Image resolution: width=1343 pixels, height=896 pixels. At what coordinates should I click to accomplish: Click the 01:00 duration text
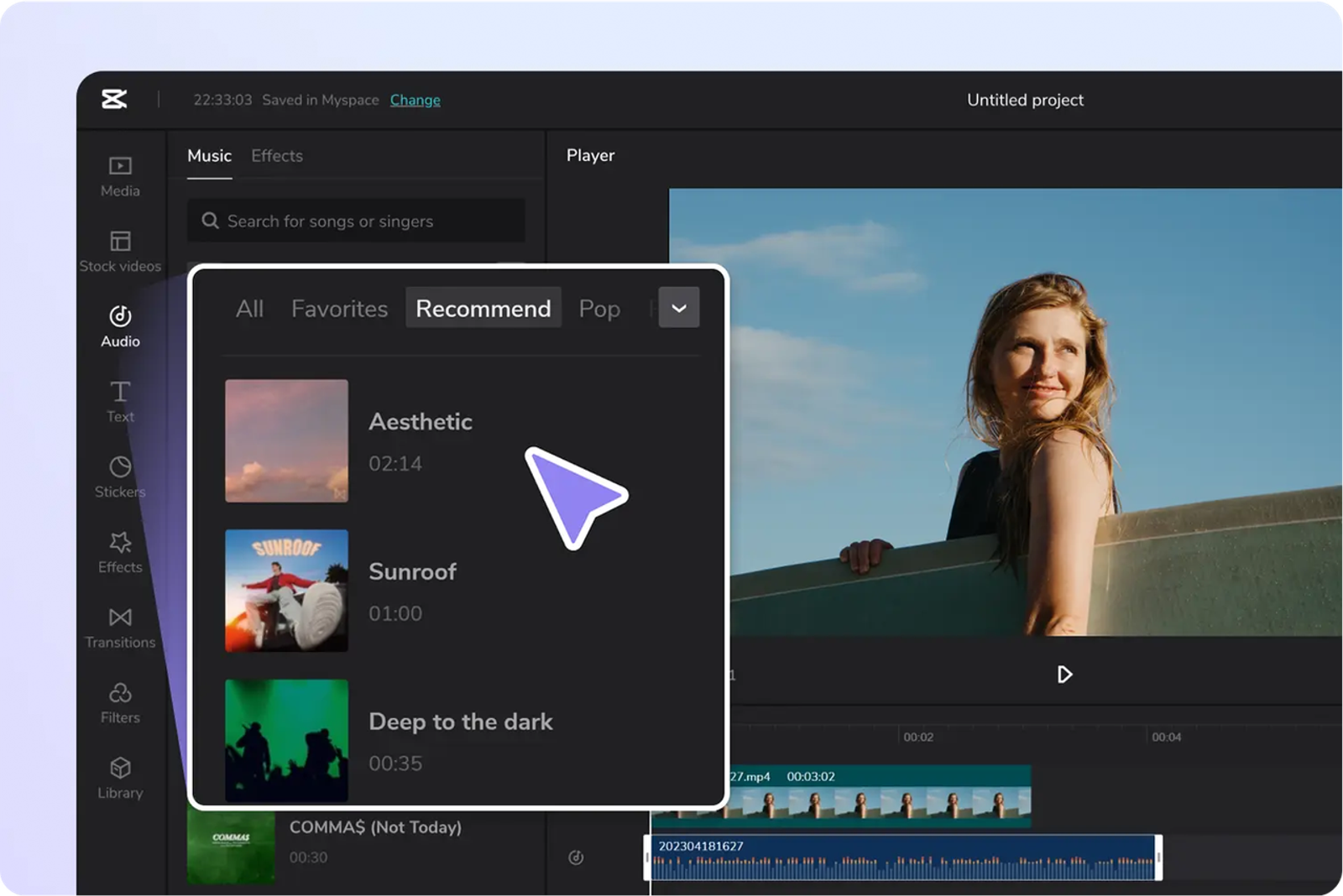tap(395, 613)
